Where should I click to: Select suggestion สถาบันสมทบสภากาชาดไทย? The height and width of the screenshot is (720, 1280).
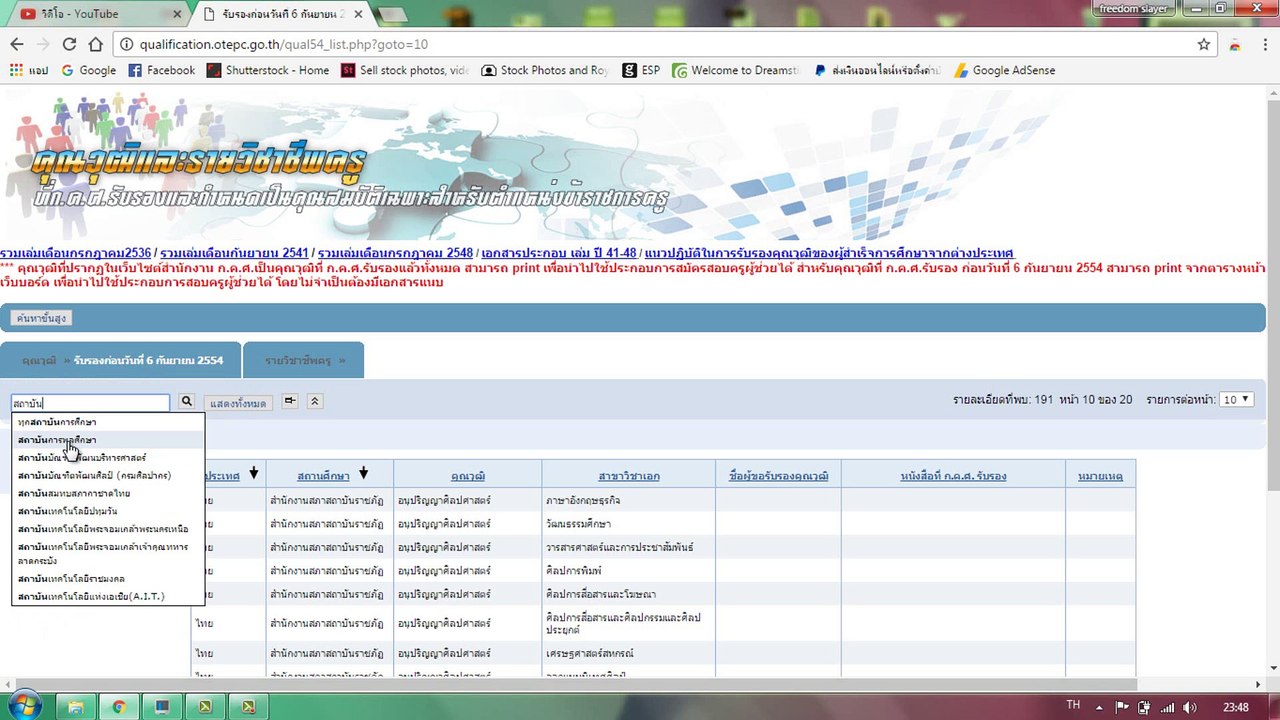point(108,494)
